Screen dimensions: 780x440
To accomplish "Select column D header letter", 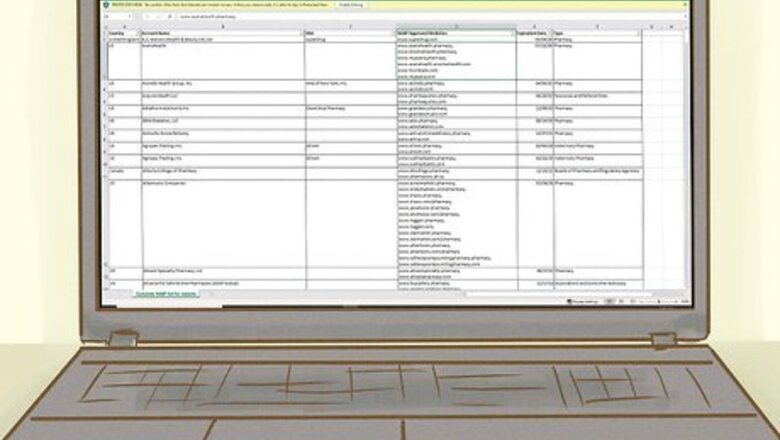I will click(455, 26).
